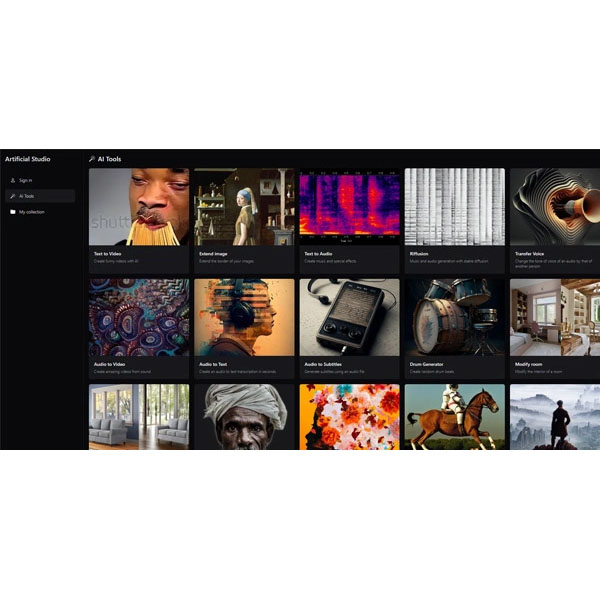Click the wand icon beside AI Tools heading
The width and height of the screenshot is (600, 600).
[92, 158]
